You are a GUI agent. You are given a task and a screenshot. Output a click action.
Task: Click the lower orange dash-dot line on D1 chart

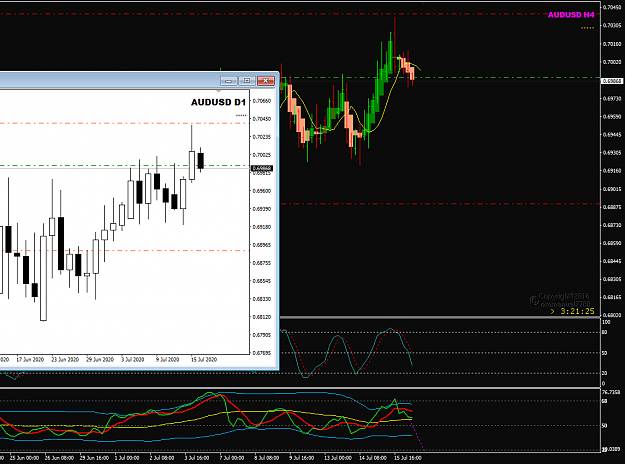pyautogui.click(x=124, y=251)
